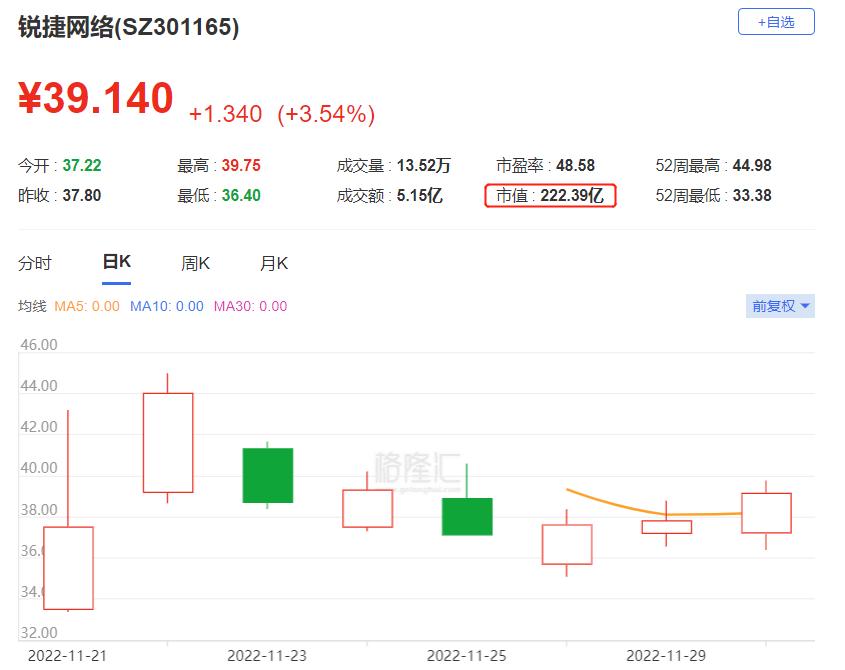Click the 2022-11-29 date axis label
The image size is (845, 670).
(666, 656)
